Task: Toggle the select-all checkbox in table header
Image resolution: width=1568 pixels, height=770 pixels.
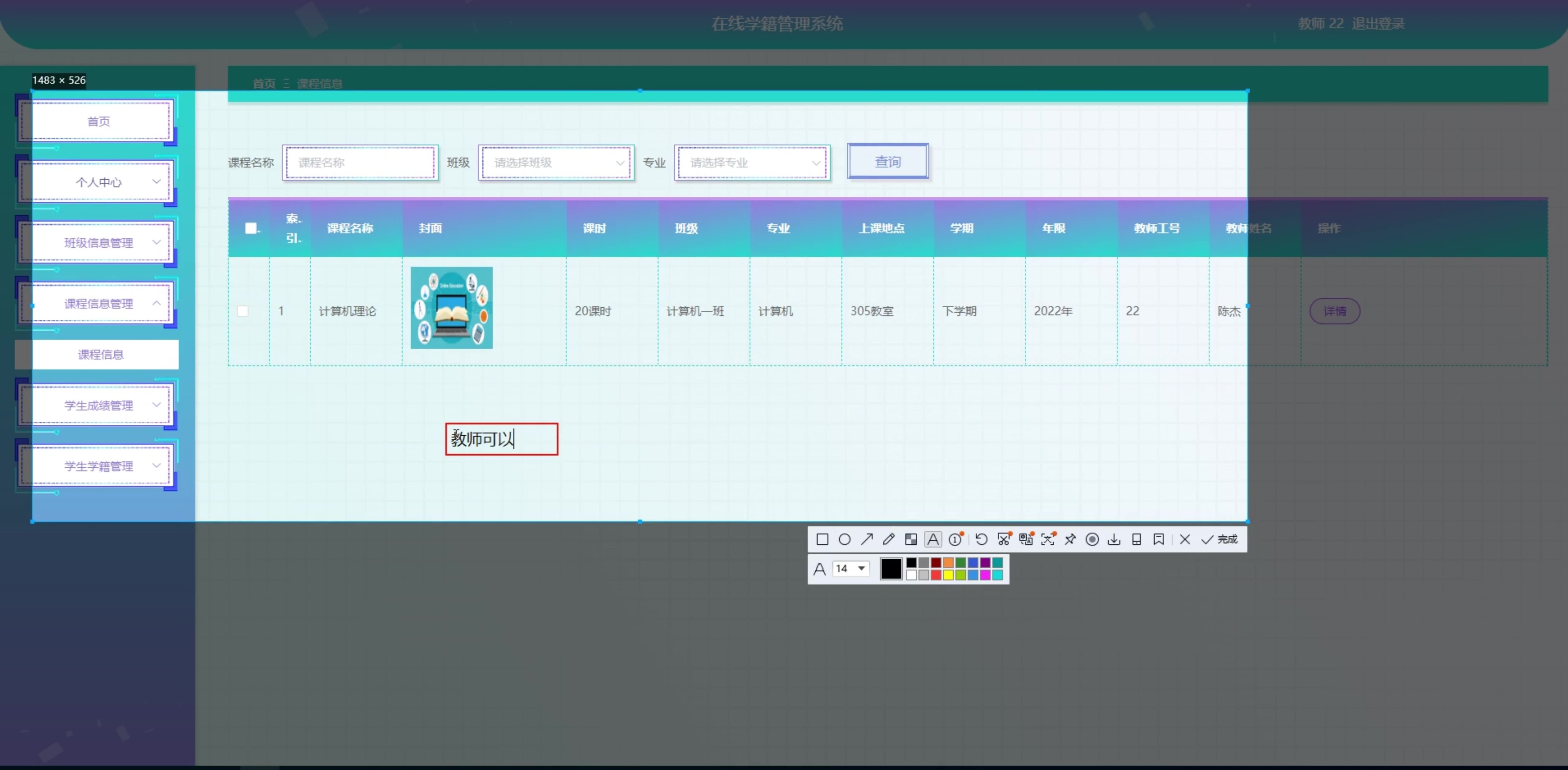Action: (x=250, y=228)
